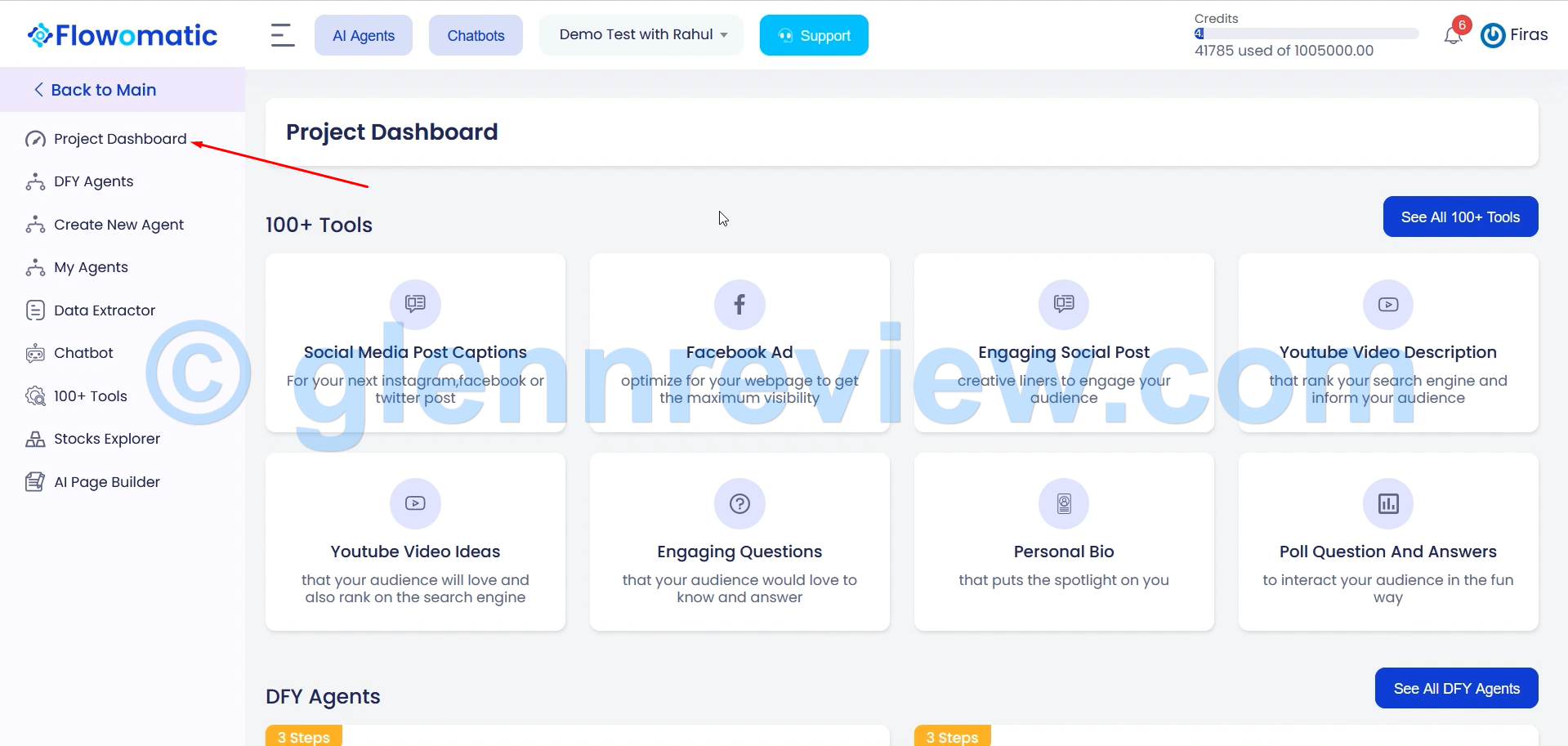1568x746 pixels.
Task: Click the Stocks Explorer sidebar icon
Action: (x=35, y=439)
